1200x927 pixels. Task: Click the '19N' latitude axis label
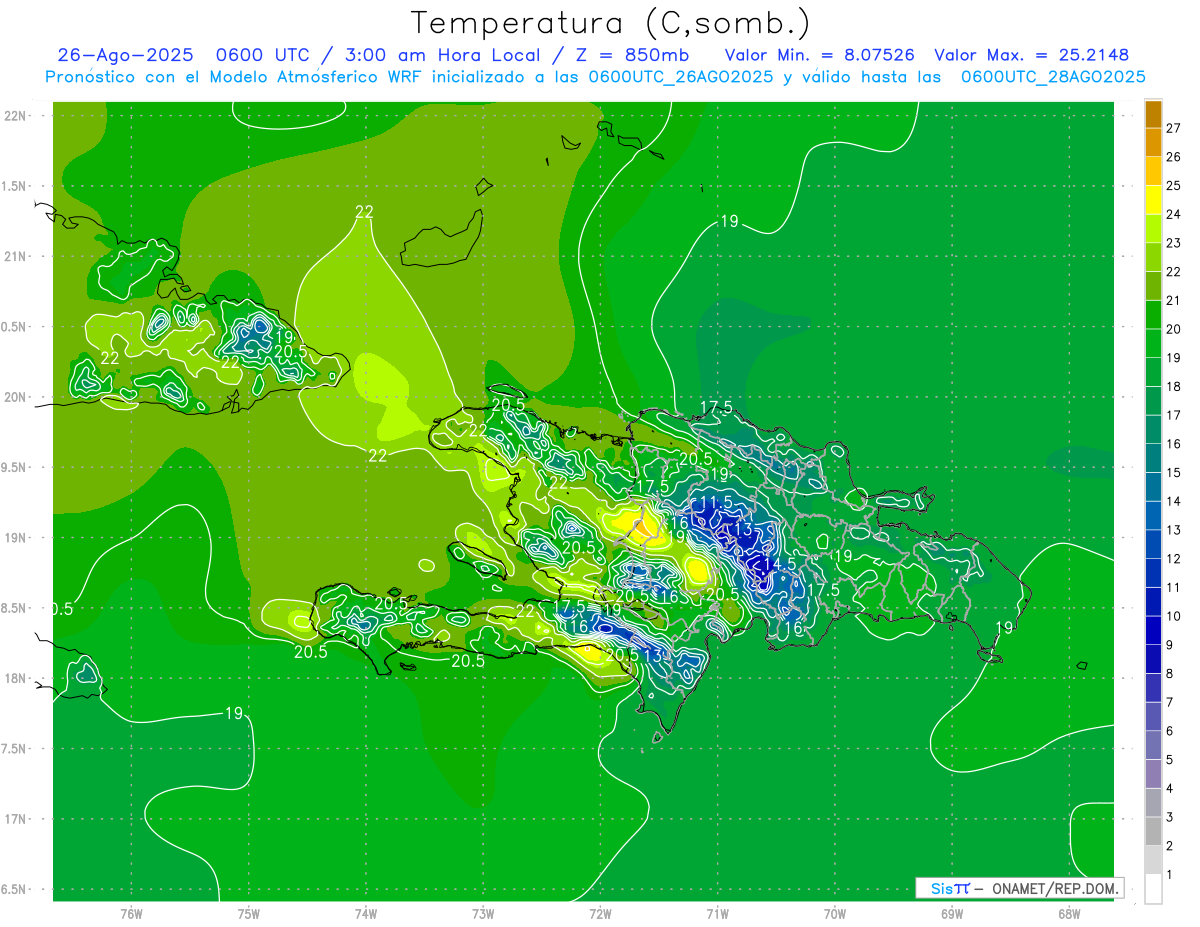(x=15, y=538)
